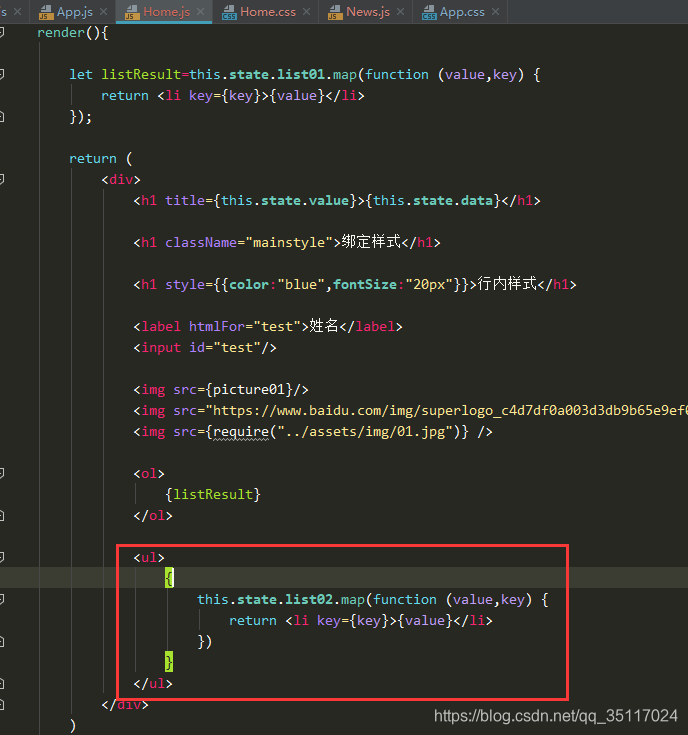Toggle fold marker on this.state.list02.map line
Viewport: 688px width, 735px height.
(x=2, y=599)
